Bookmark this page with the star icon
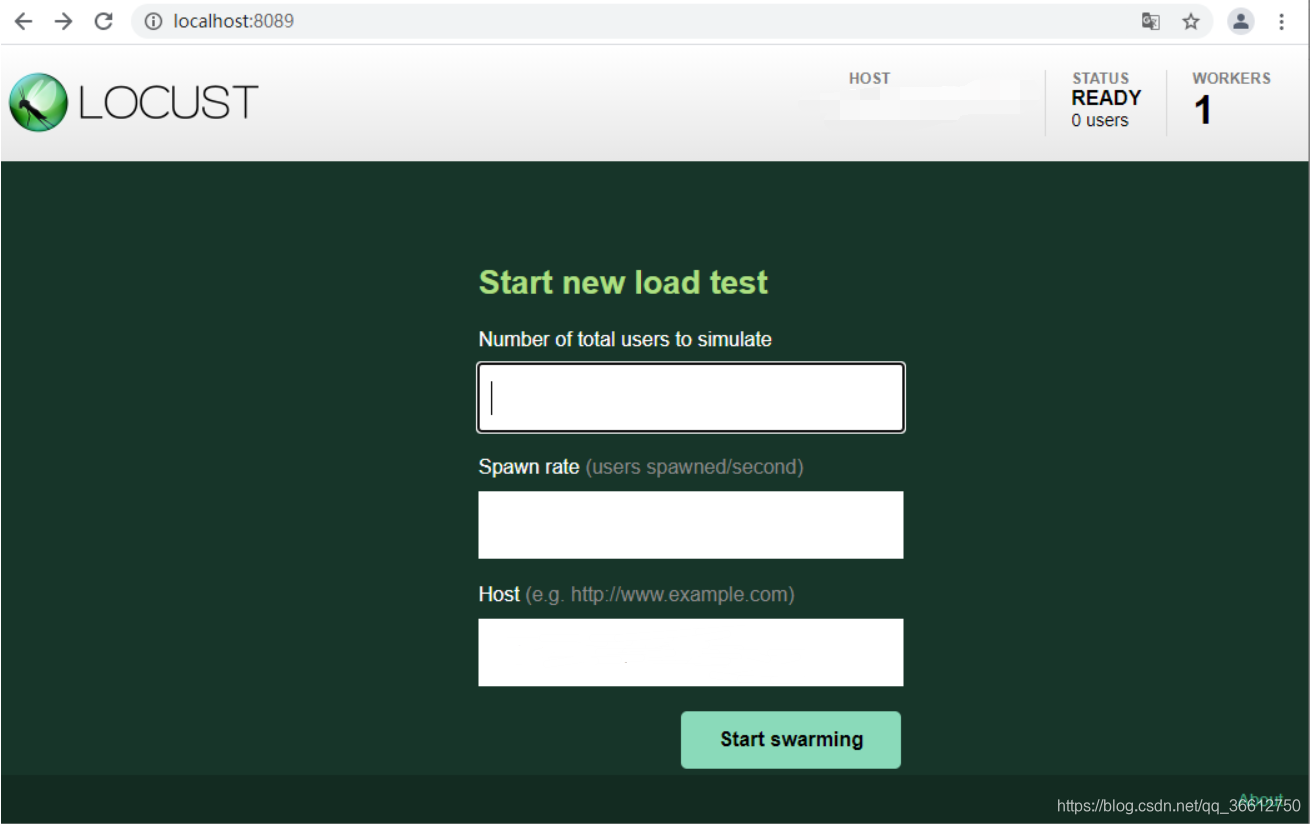The width and height of the screenshot is (1311, 825). tap(1191, 21)
